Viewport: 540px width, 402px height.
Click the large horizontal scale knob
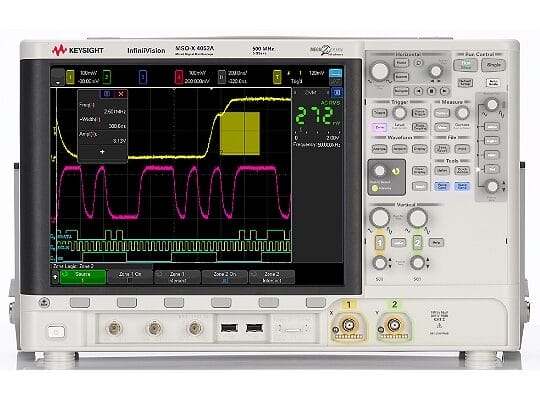click(x=380, y=71)
